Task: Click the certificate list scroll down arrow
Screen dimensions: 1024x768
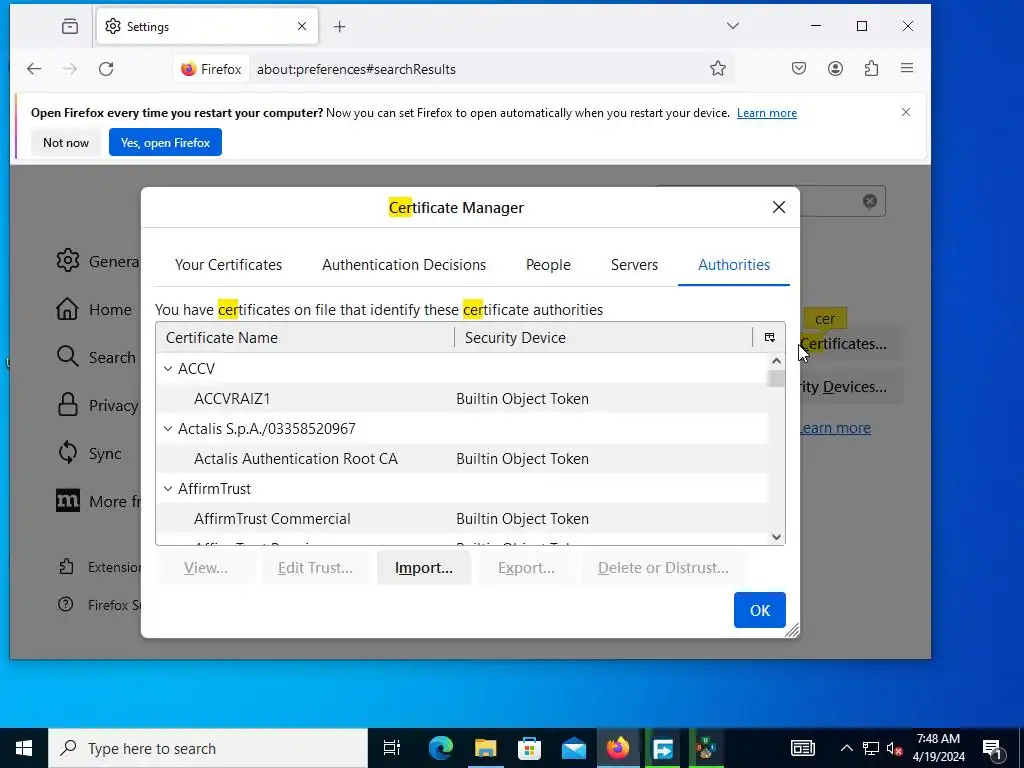Action: [x=776, y=537]
